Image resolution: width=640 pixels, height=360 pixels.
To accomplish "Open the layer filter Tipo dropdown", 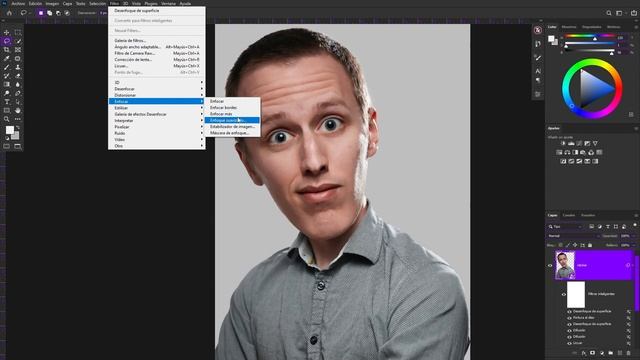I will (x=566, y=227).
